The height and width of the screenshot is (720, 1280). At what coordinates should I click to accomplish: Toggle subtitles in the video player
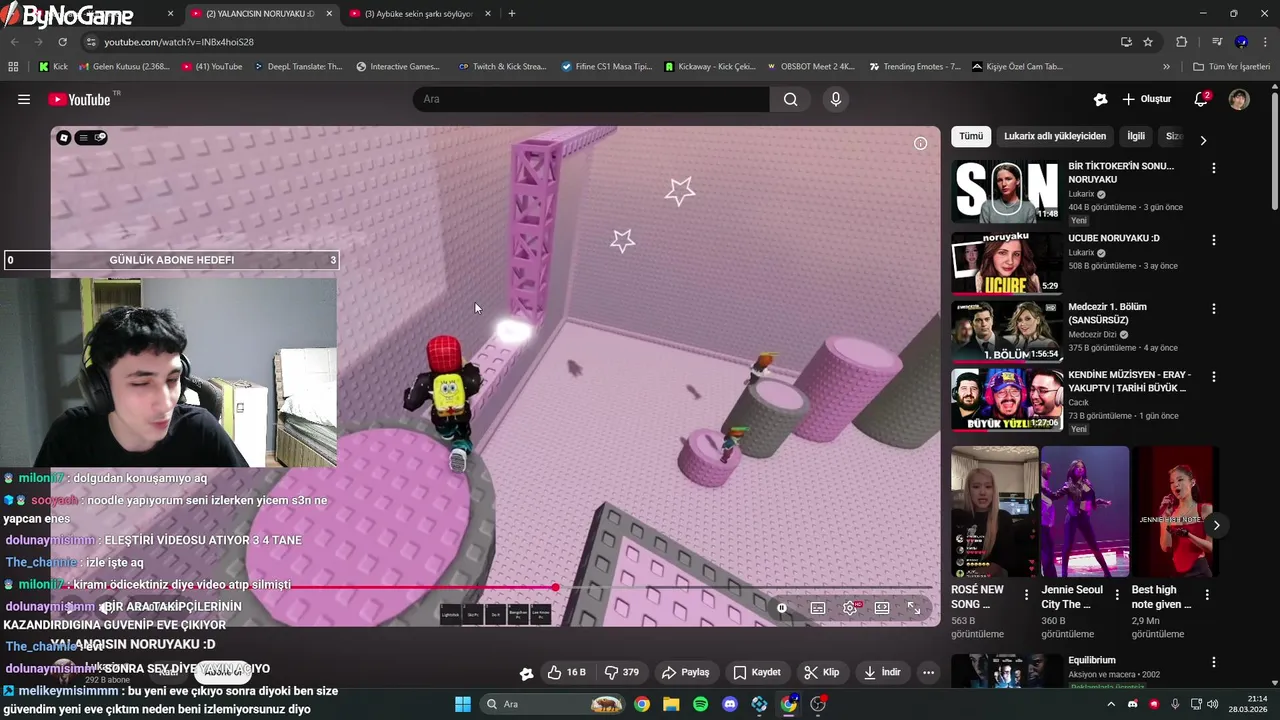point(818,607)
